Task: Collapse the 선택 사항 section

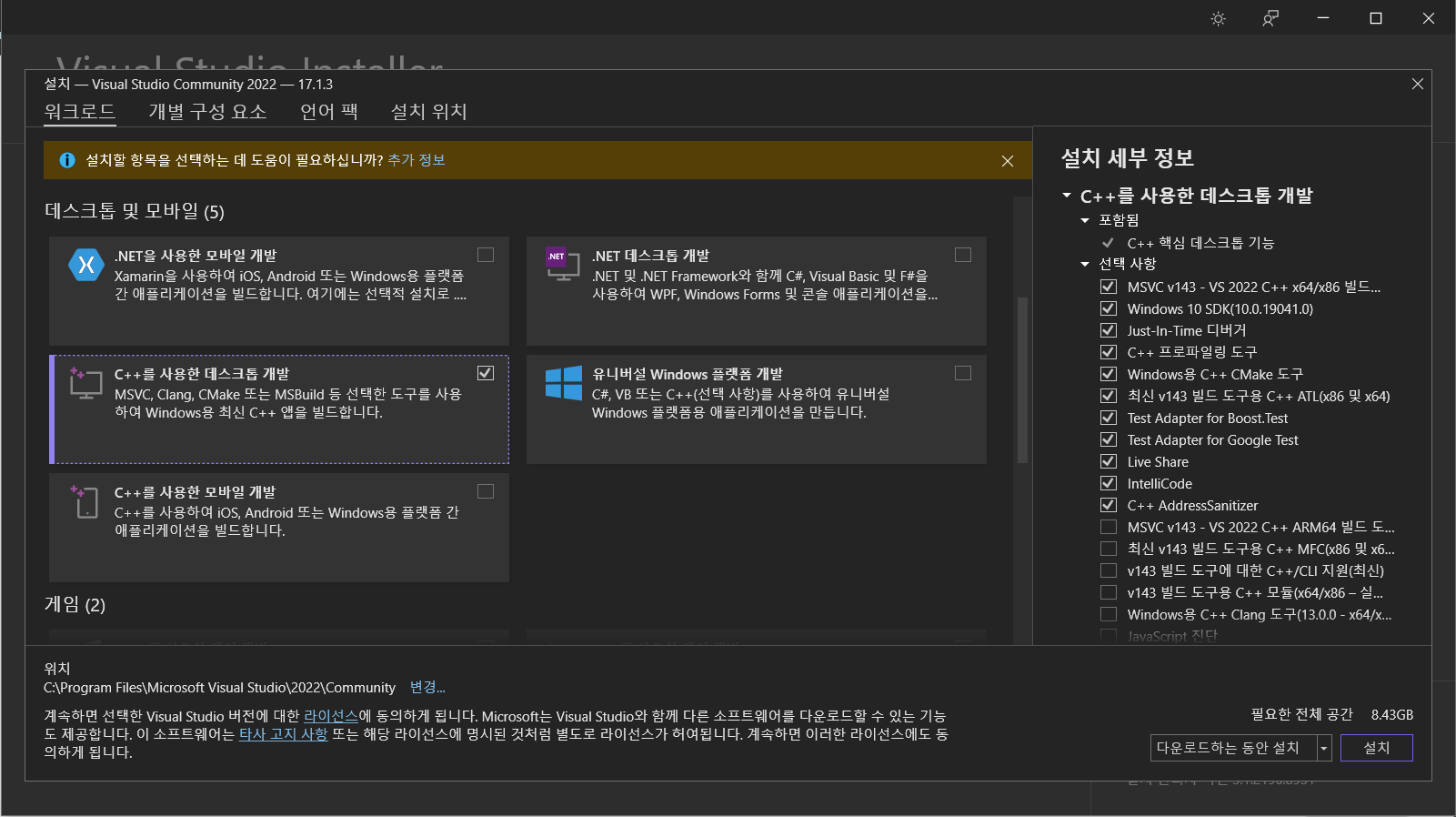Action: 1085,264
